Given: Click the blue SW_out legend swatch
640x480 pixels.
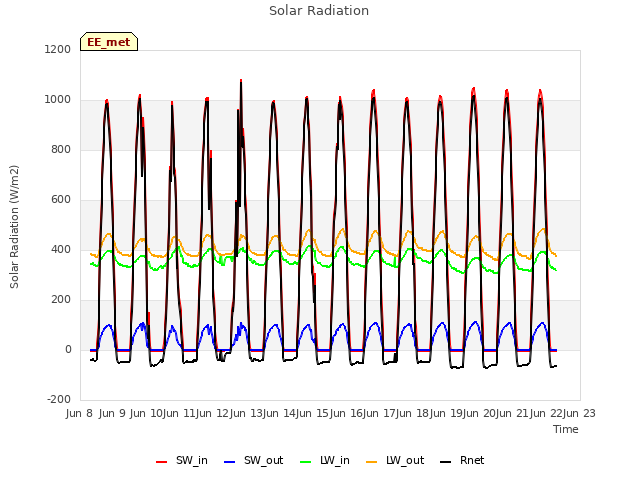Looking at the screenshot, I should pos(230,462).
